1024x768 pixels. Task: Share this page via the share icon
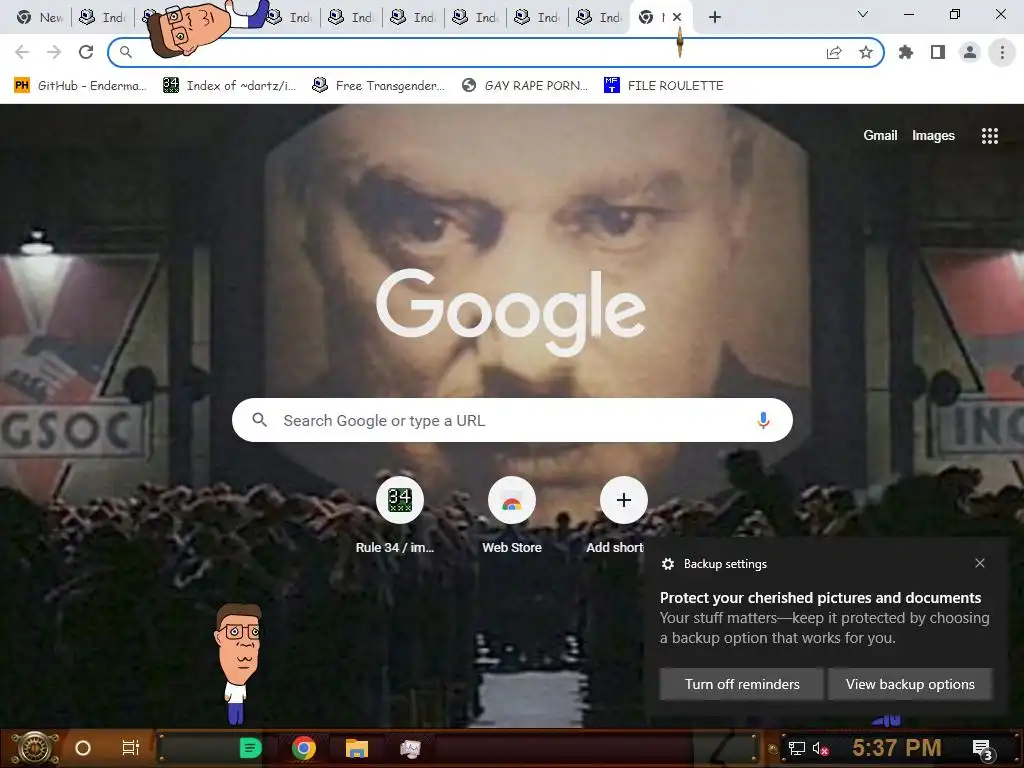tap(834, 53)
